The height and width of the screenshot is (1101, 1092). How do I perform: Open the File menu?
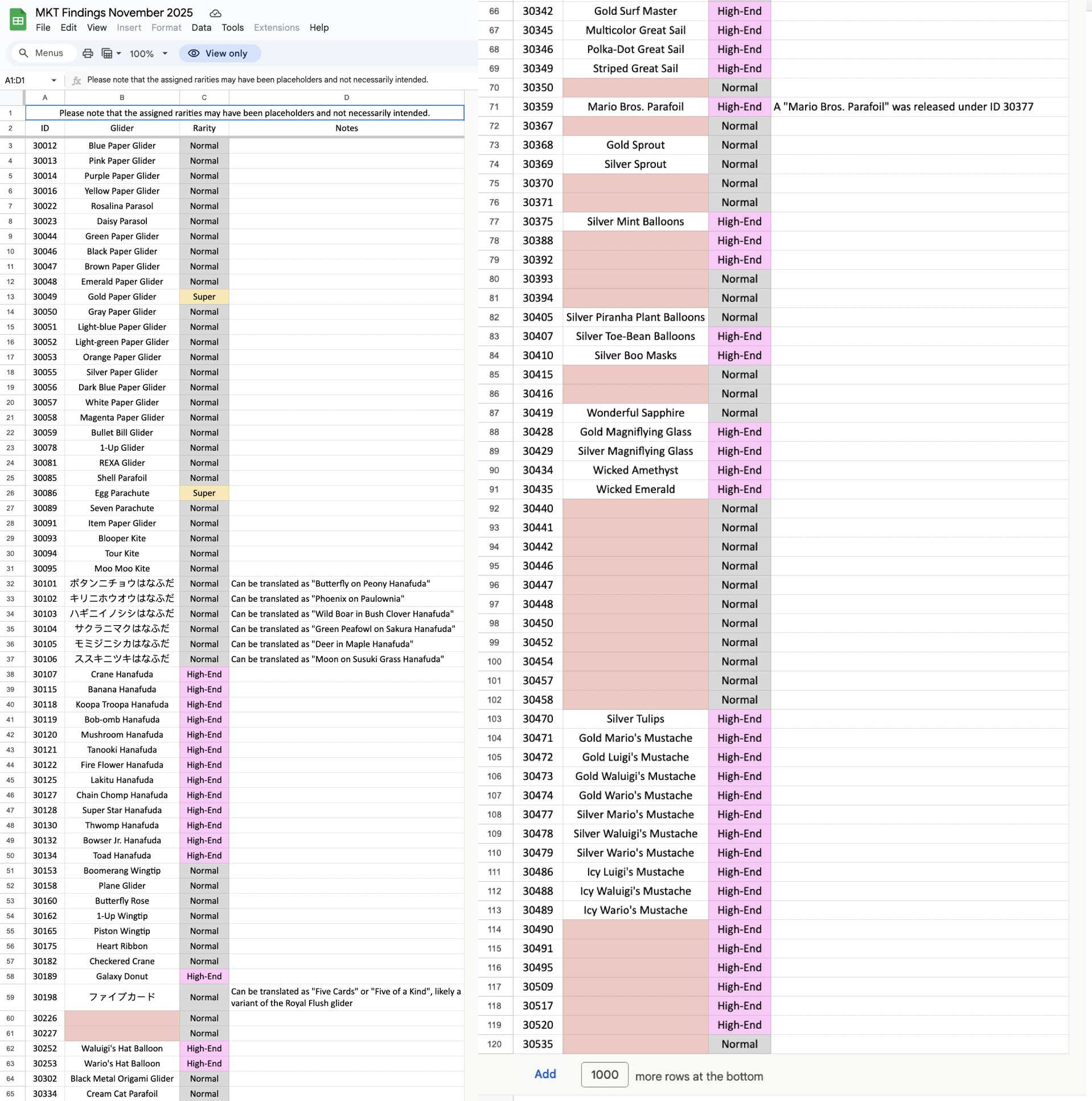[43, 27]
